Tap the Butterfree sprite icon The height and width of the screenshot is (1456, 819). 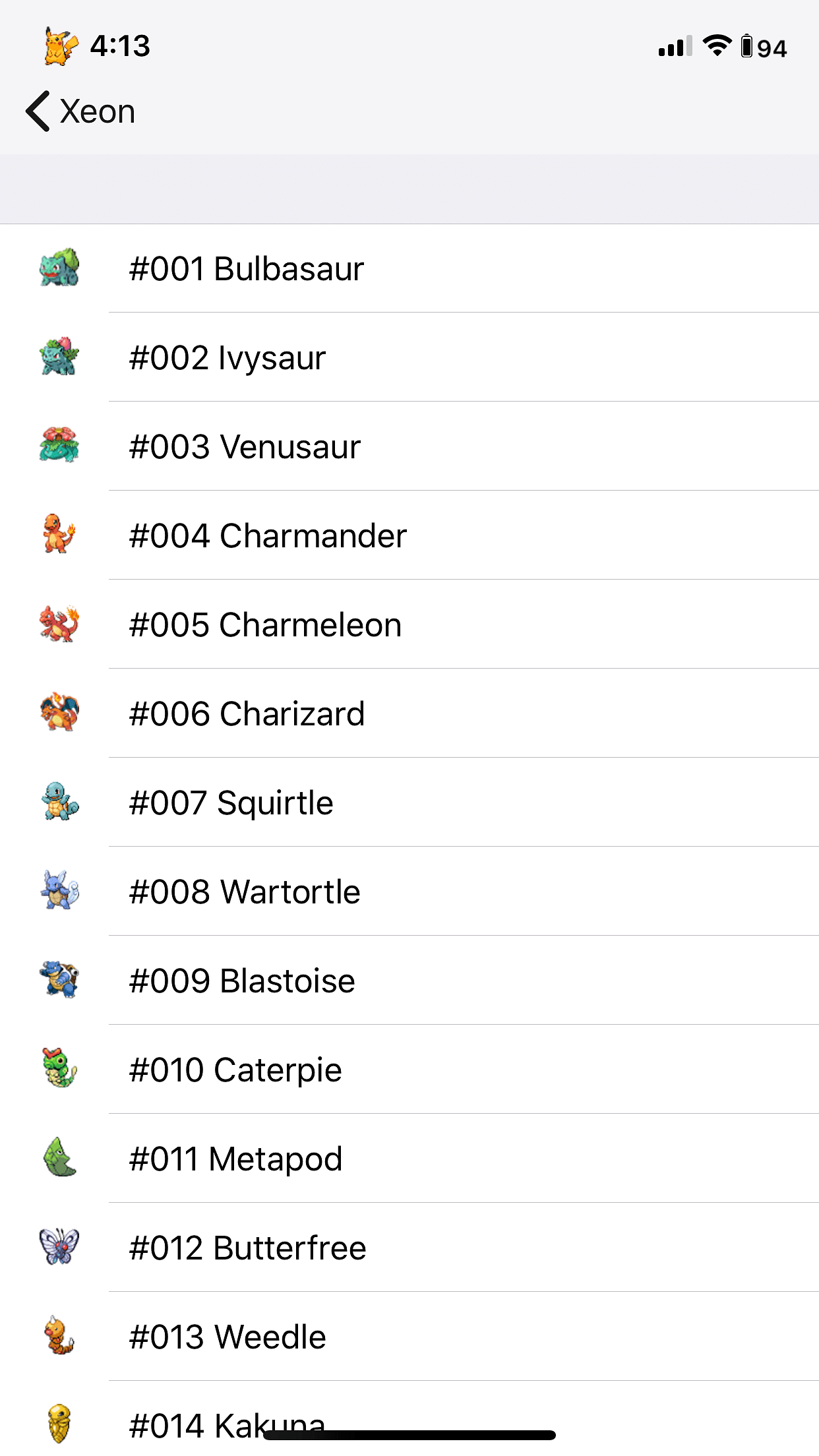[x=59, y=1246]
